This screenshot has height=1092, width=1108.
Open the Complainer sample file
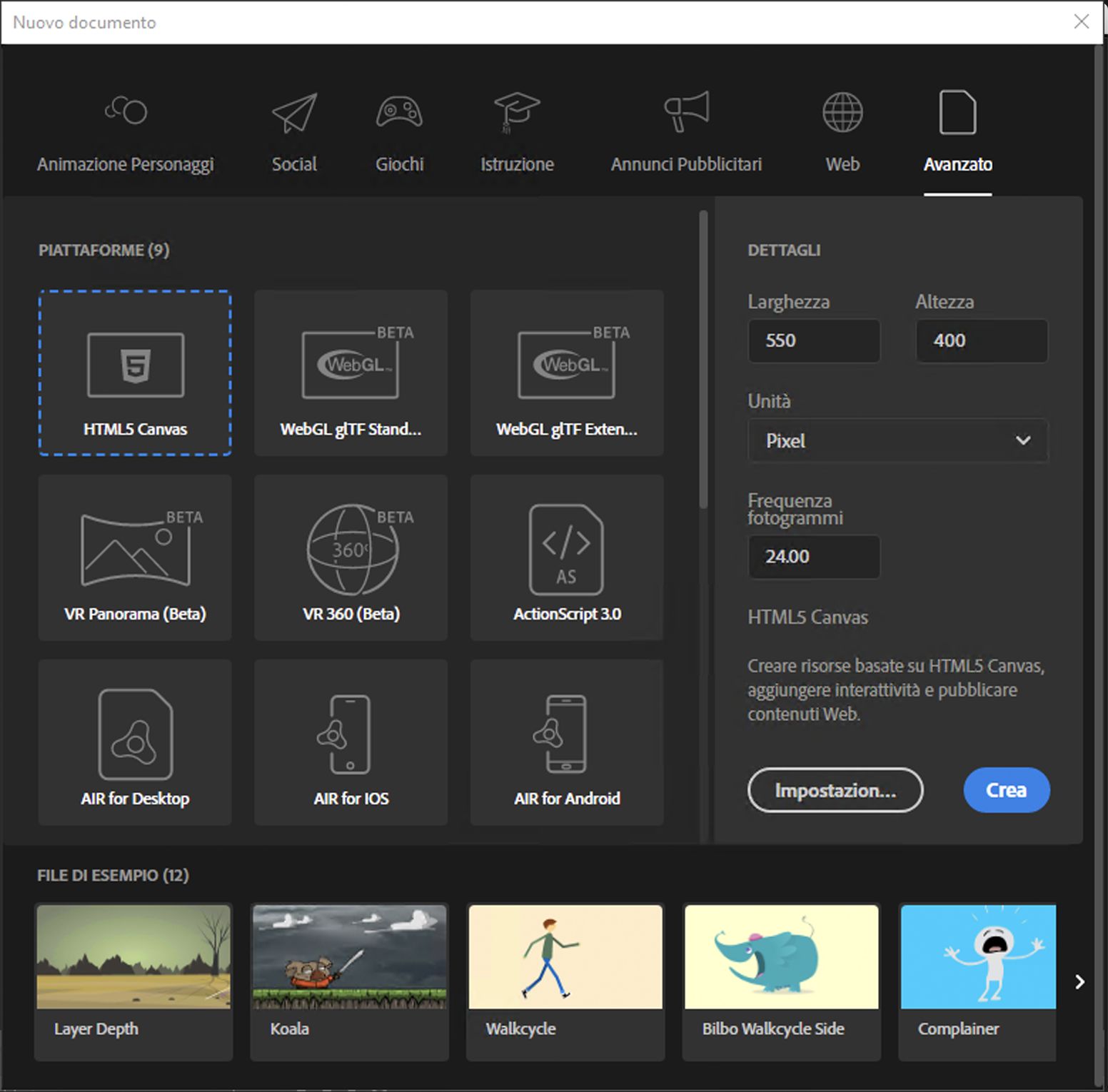(978, 982)
